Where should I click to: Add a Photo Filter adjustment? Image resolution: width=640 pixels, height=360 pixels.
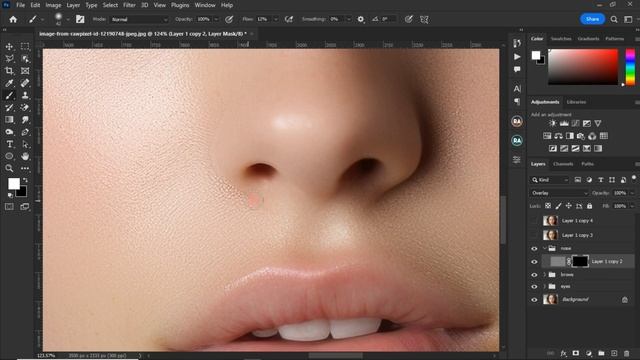pyautogui.click(x=581, y=136)
